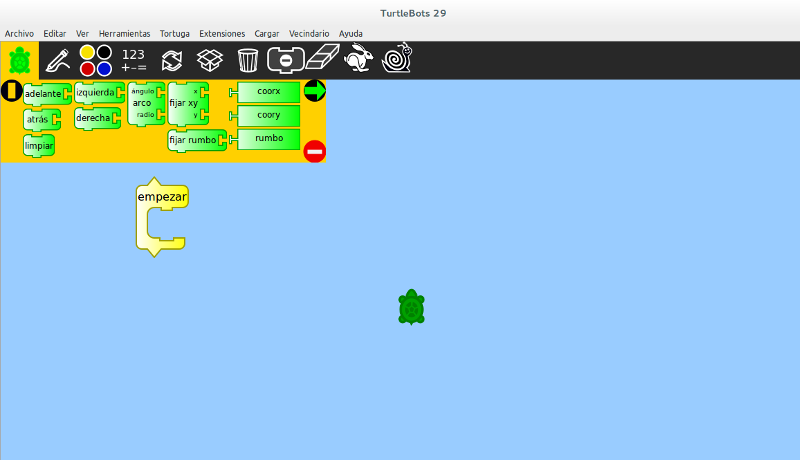The width and height of the screenshot is (800, 460).
Task: Expand palette with the green arrow
Action: tap(314, 91)
